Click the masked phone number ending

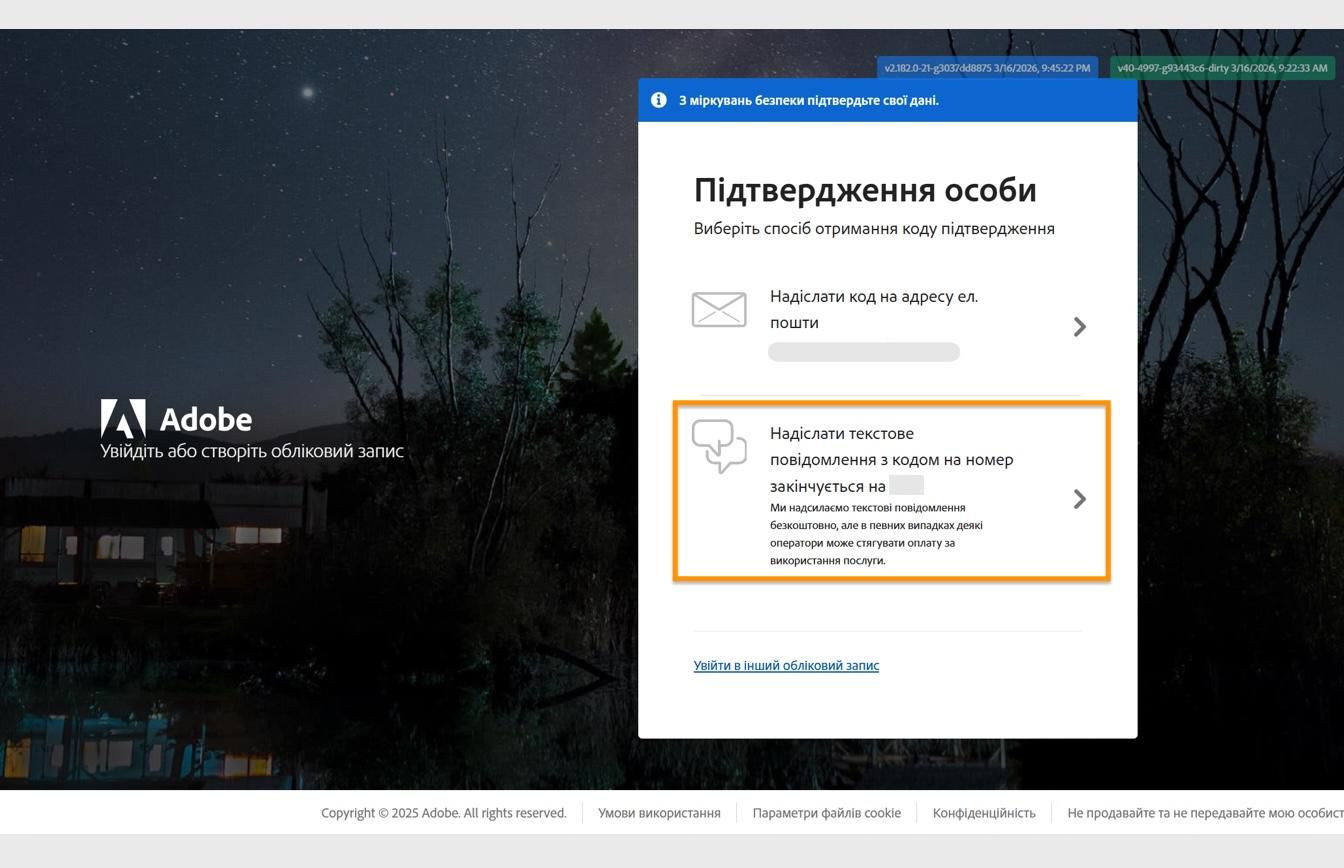908,484
